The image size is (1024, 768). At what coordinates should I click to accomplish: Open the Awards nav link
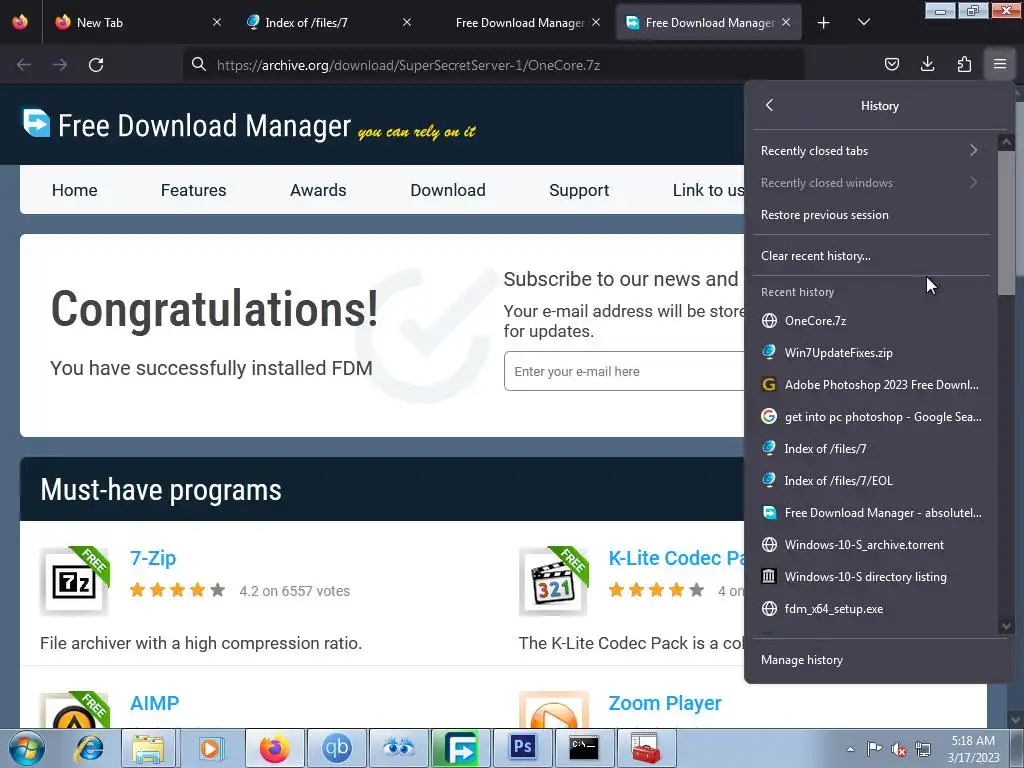click(x=318, y=190)
